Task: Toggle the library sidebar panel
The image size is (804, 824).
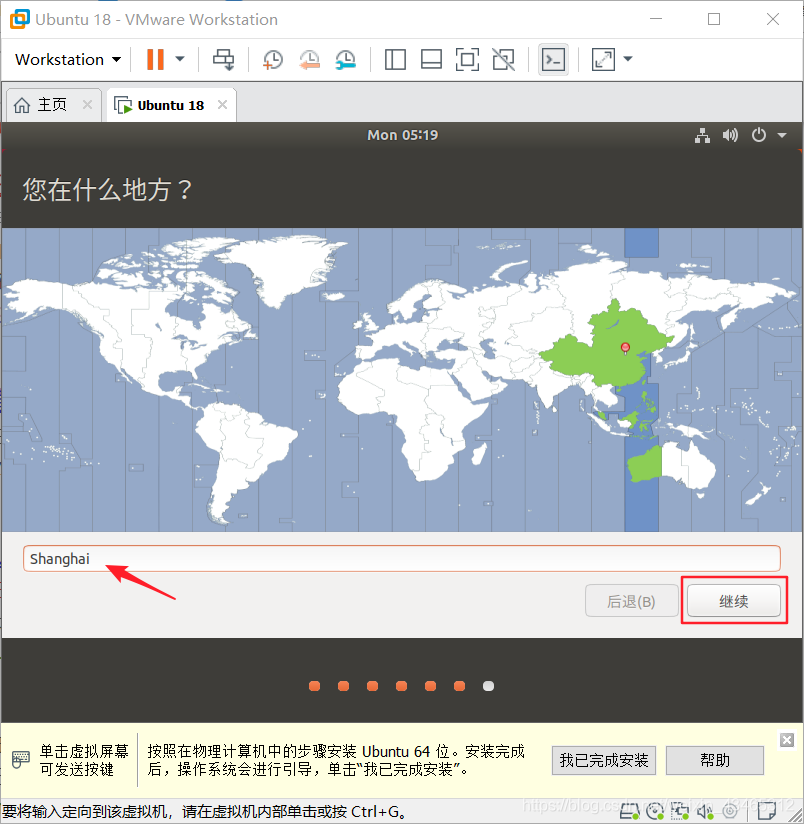Action: [x=395, y=59]
